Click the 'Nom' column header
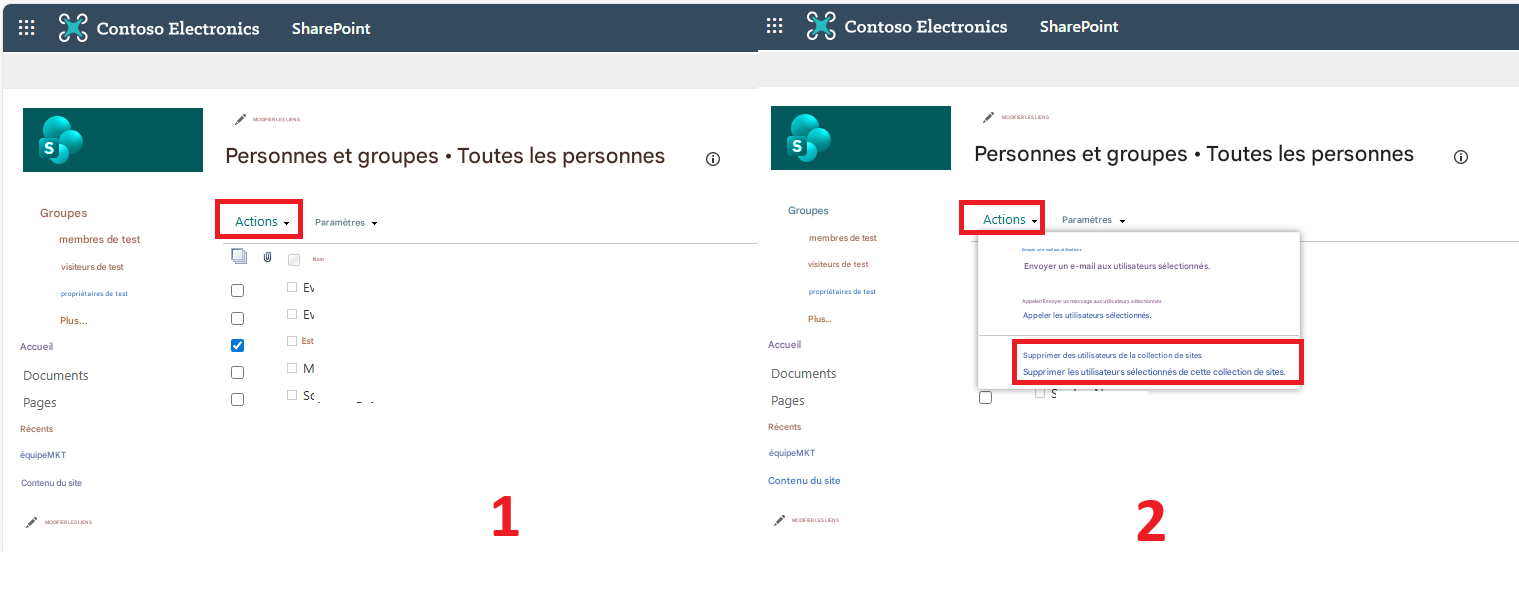Screen dimensions: 1519x605 click(318, 260)
